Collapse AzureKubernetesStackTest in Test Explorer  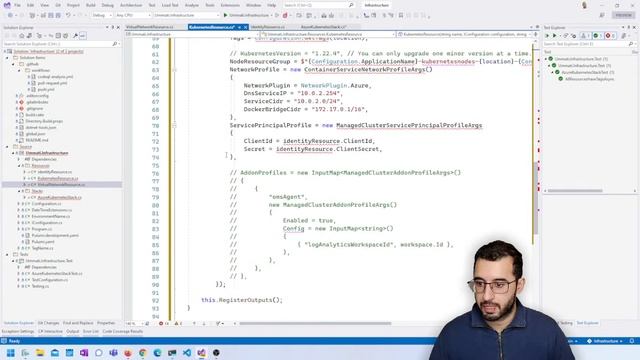(553, 72)
